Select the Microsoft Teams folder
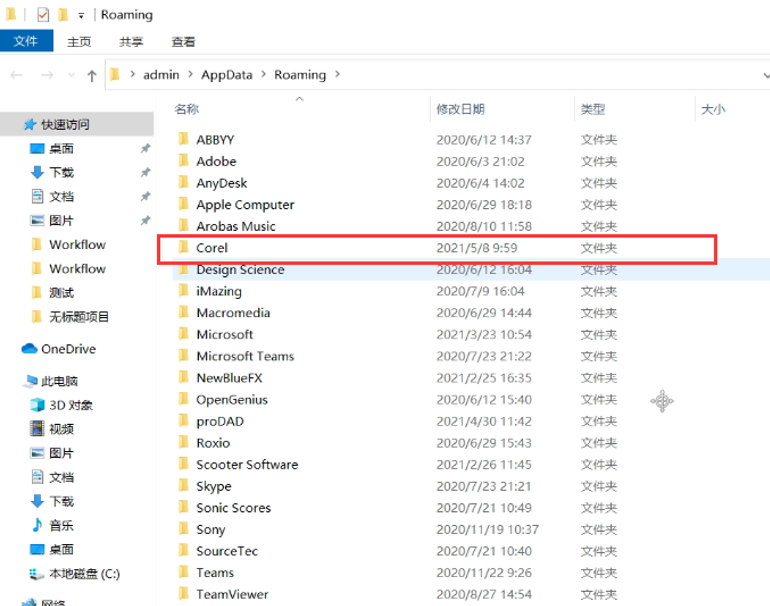The height and width of the screenshot is (606, 770). point(245,356)
